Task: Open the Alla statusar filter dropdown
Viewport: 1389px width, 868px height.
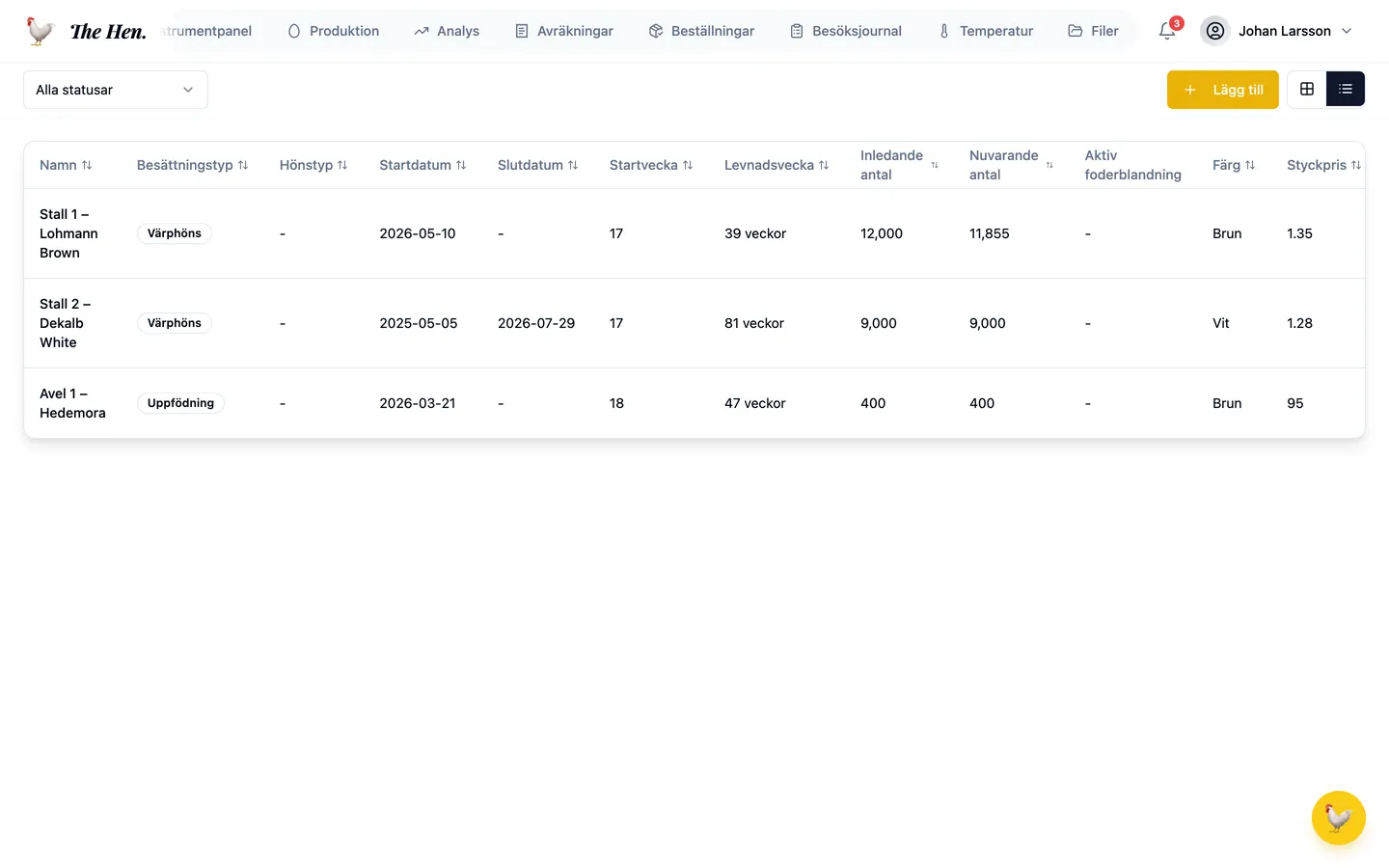Action: click(116, 90)
